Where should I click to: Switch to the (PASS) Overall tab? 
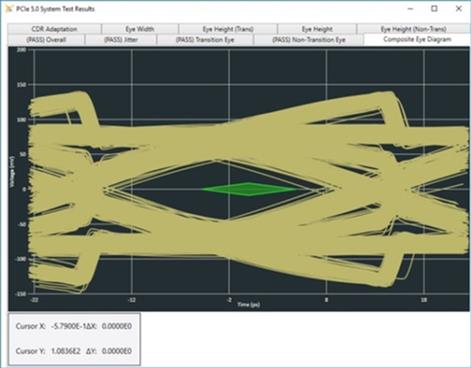coord(46,40)
